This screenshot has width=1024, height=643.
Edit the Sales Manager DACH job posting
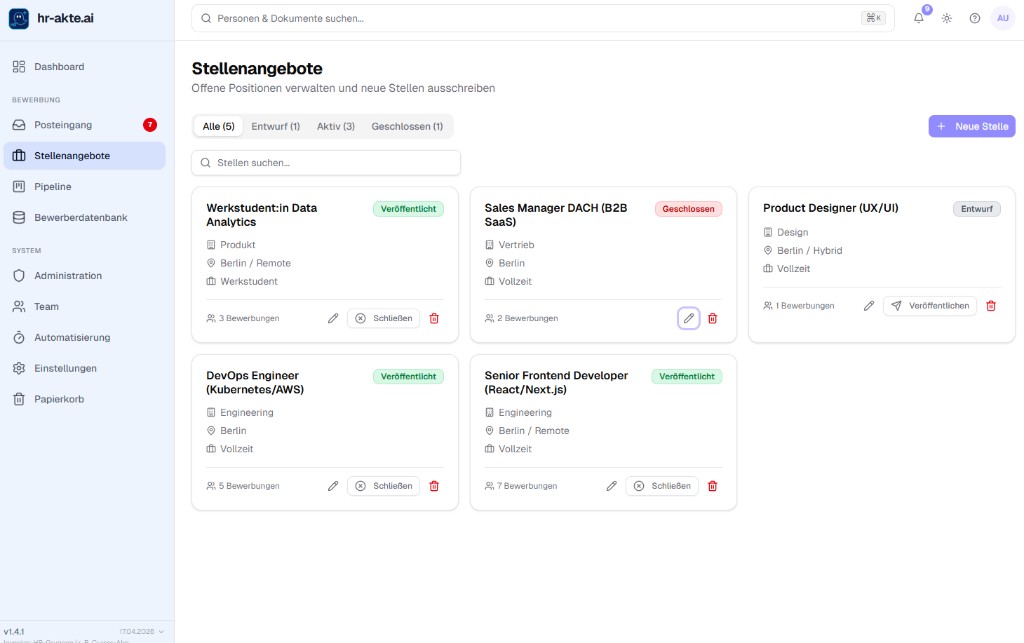pos(689,318)
